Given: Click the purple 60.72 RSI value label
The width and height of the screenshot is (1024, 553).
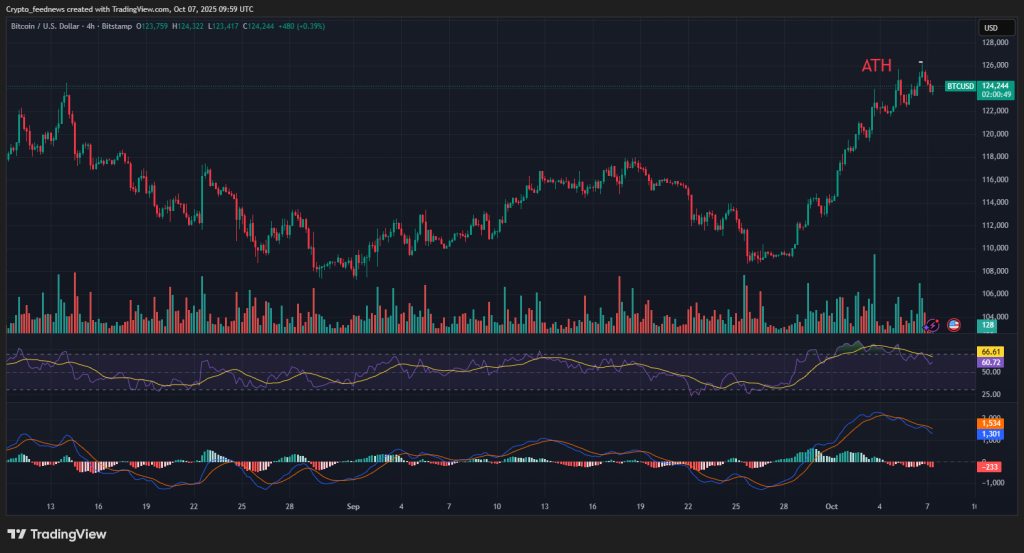Looking at the screenshot, I should point(991,361).
